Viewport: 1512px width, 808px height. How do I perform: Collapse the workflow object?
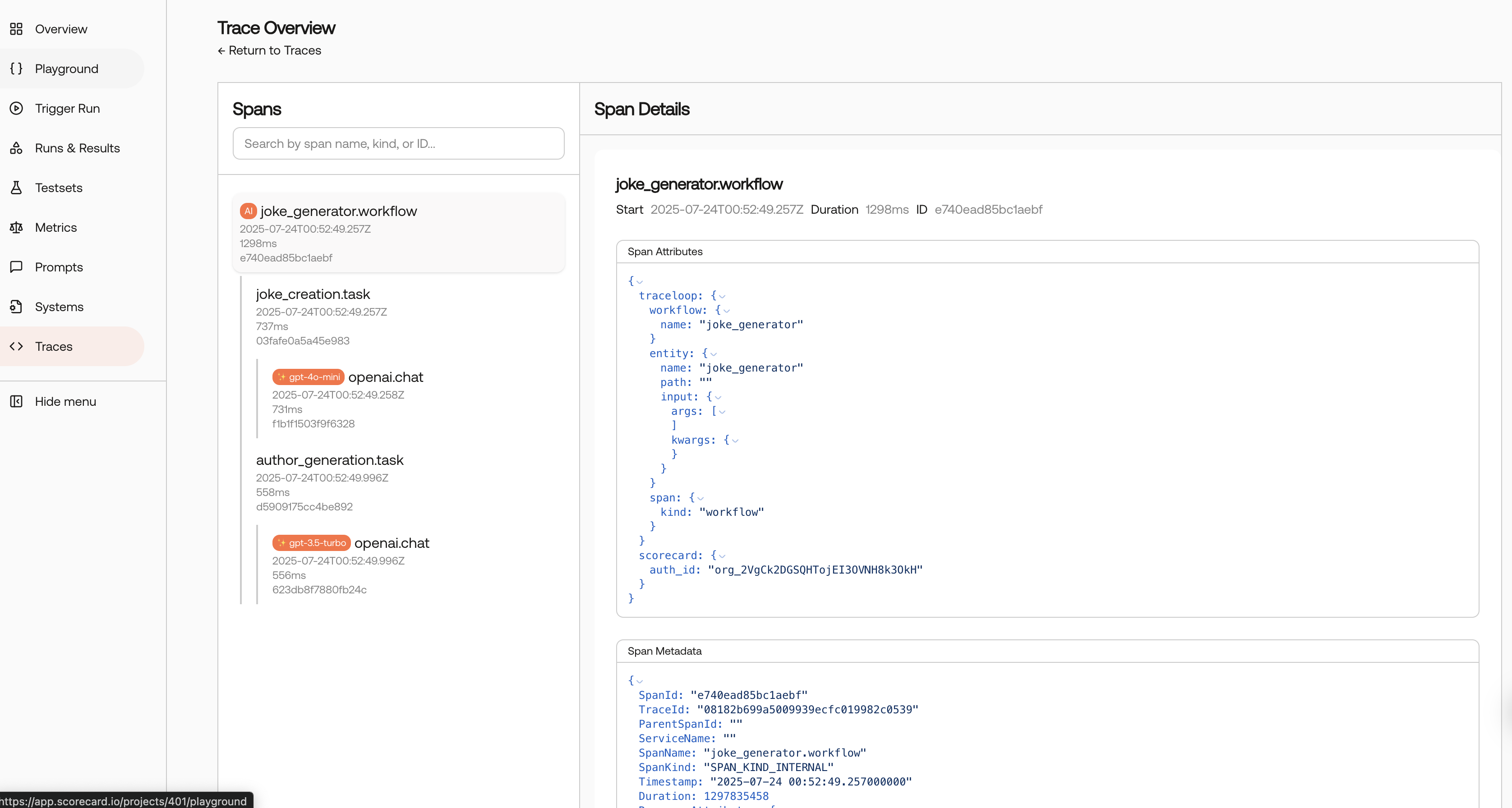pyautogui.click(x=727, y=311)
